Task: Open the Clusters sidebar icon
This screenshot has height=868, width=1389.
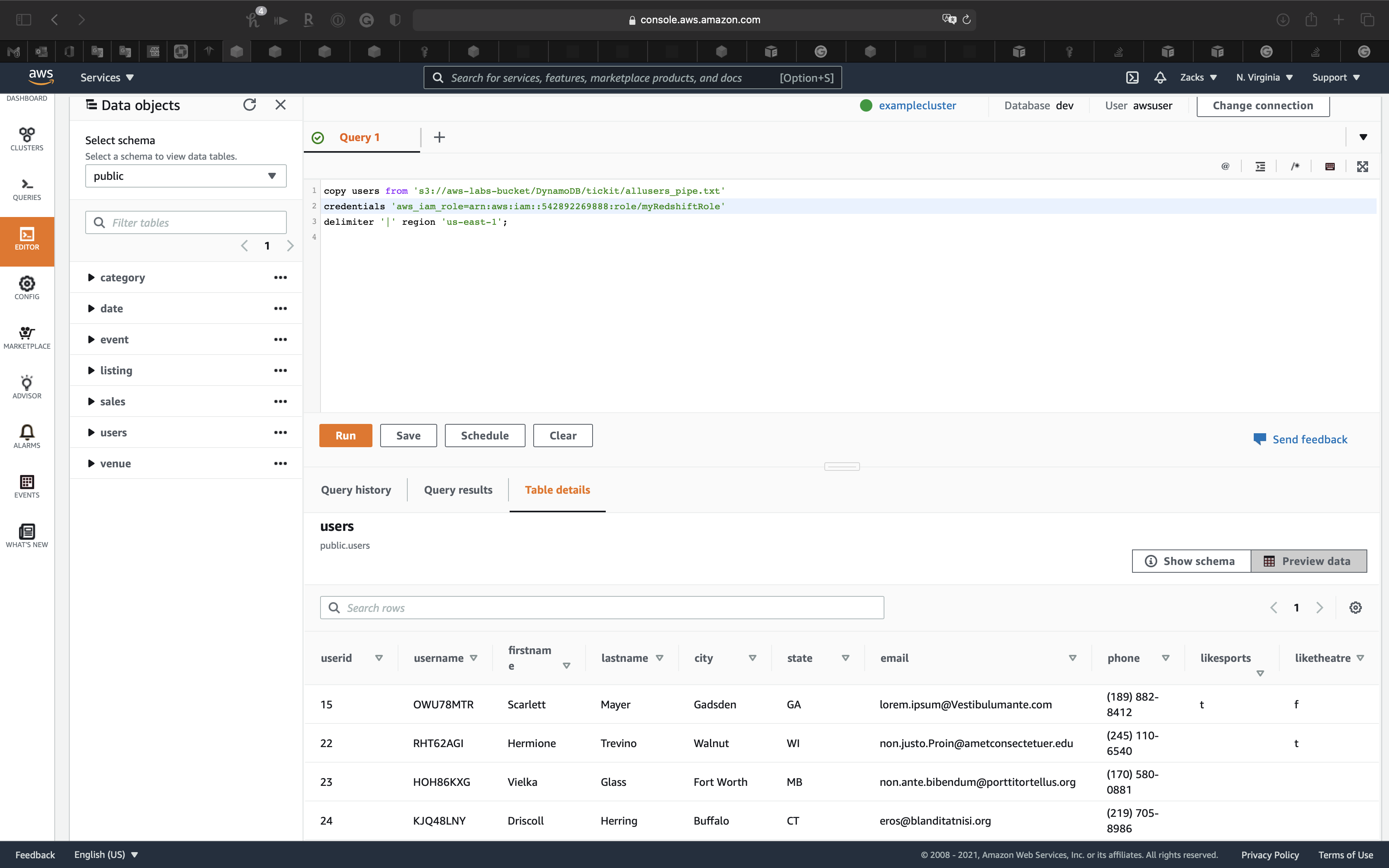Action: [x=27, y=139]
